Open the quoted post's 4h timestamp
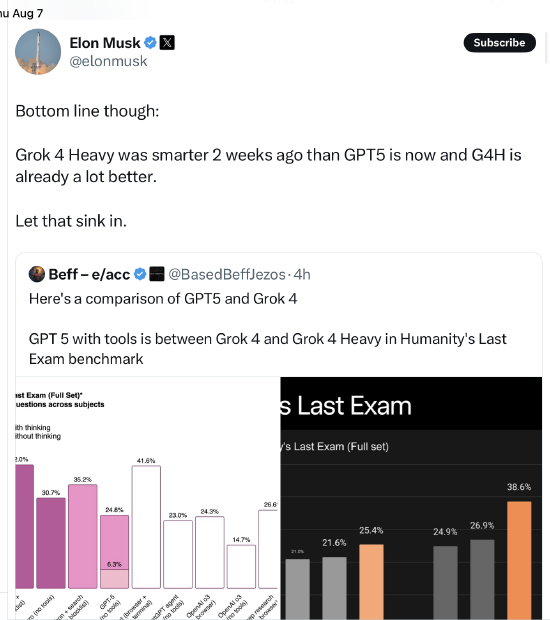Image resolution: width=550 pixels, height=620 pixels. tap(302, 274)
